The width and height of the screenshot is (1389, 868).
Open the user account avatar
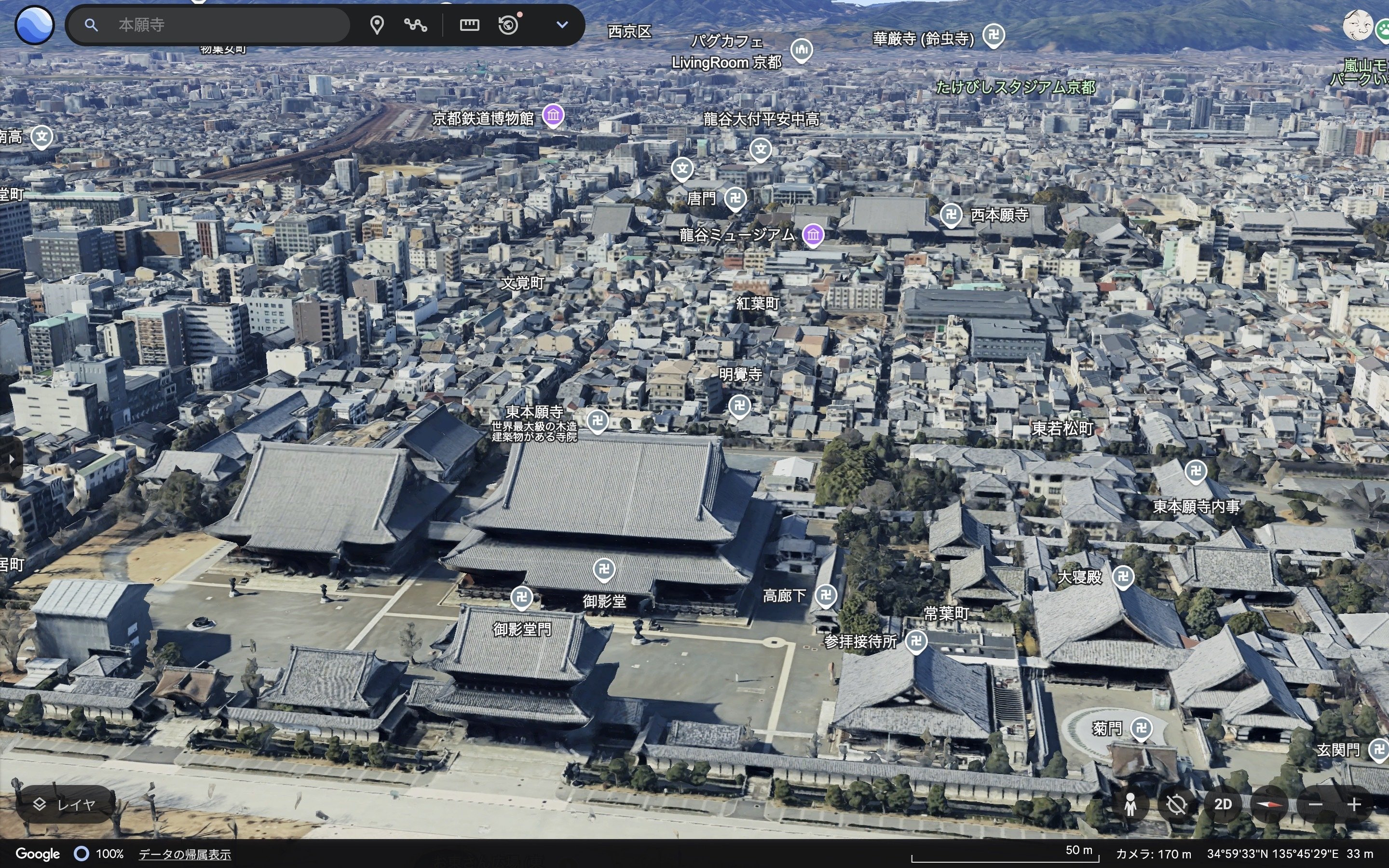1358,26
